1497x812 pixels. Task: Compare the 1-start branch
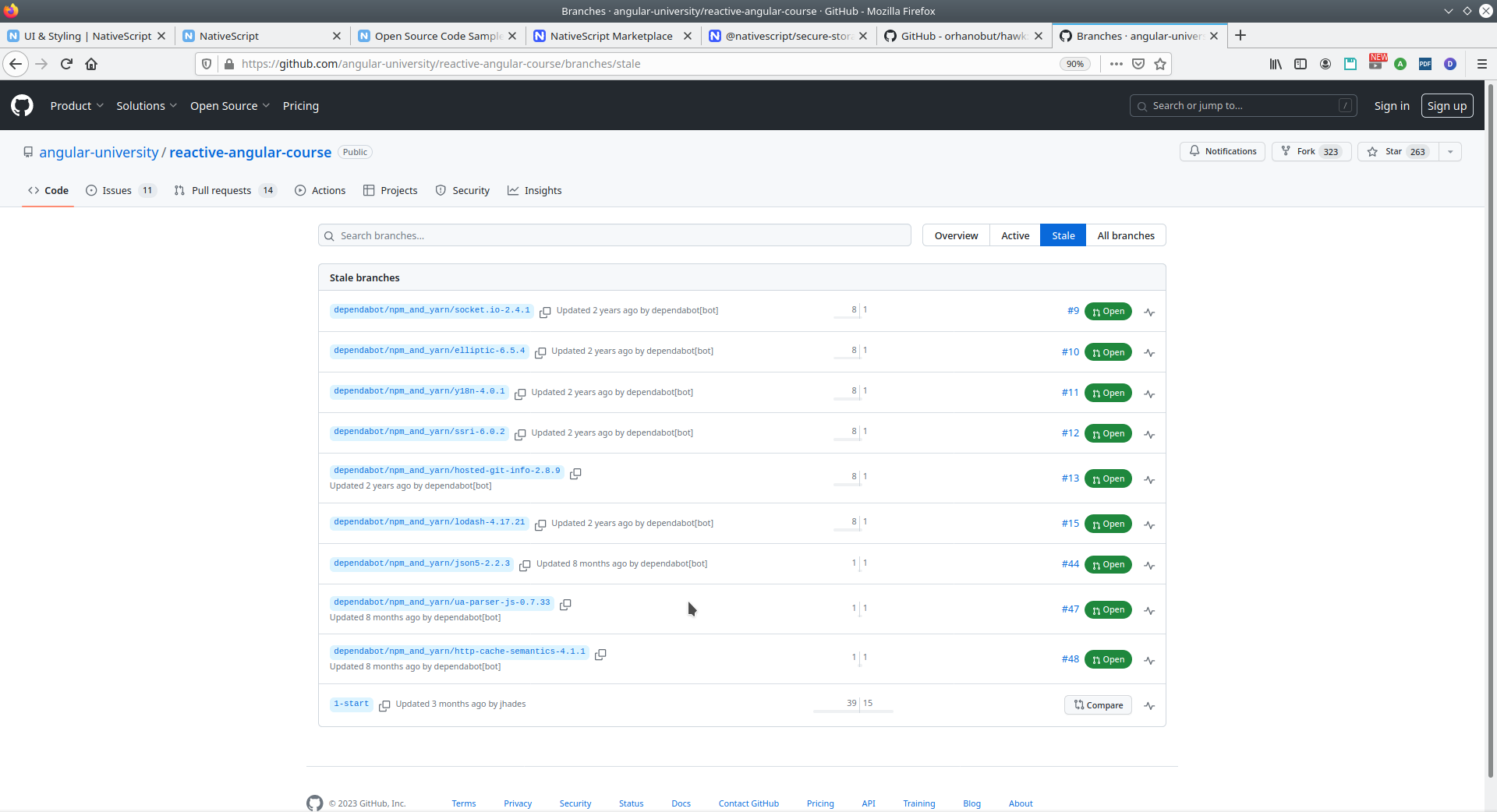click(x=1098, y=705)
